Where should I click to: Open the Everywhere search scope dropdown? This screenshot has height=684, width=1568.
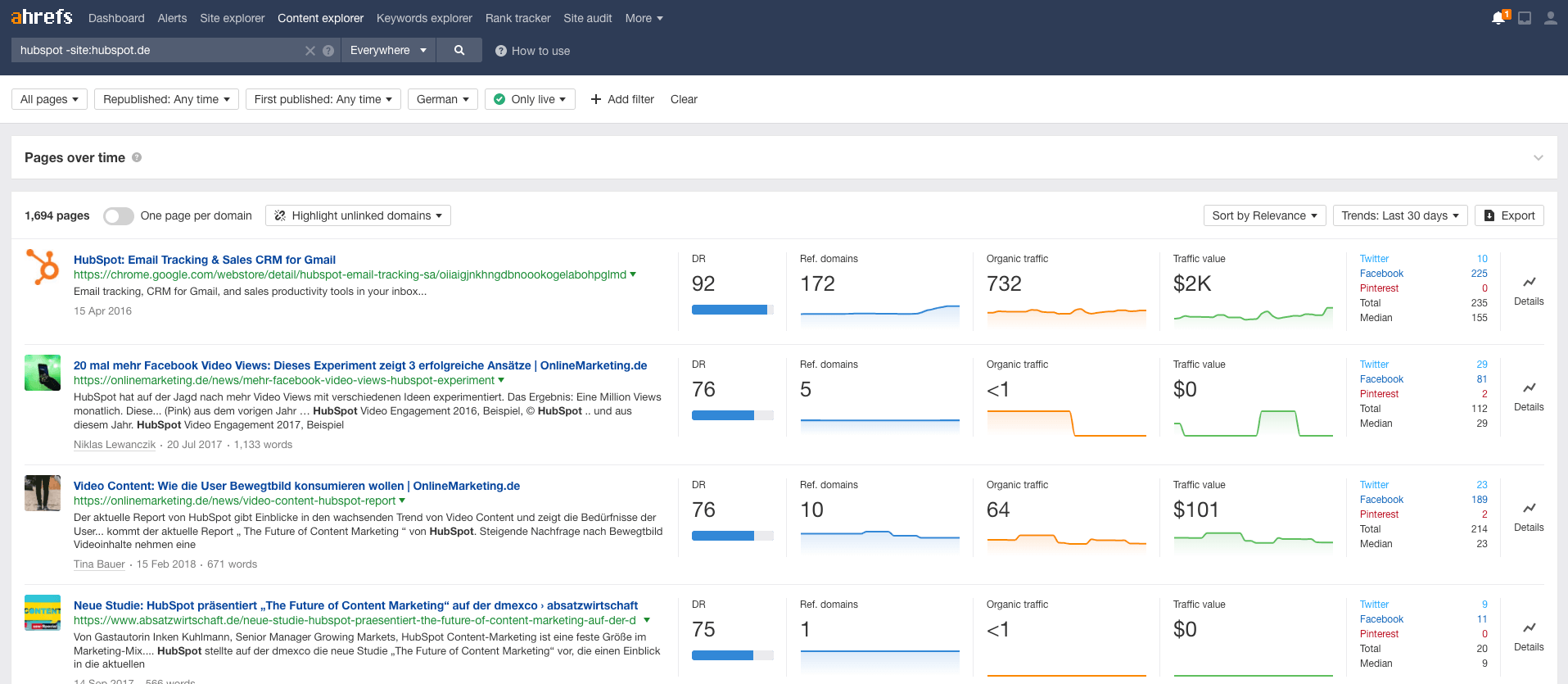coord(388,50)
